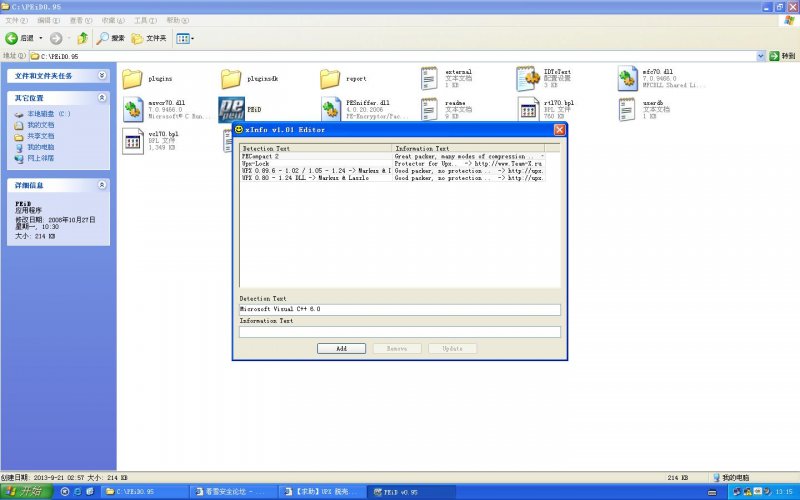
Task: Open 本地磁盘 (C:) link in sidebar
Action: [43, 114]
